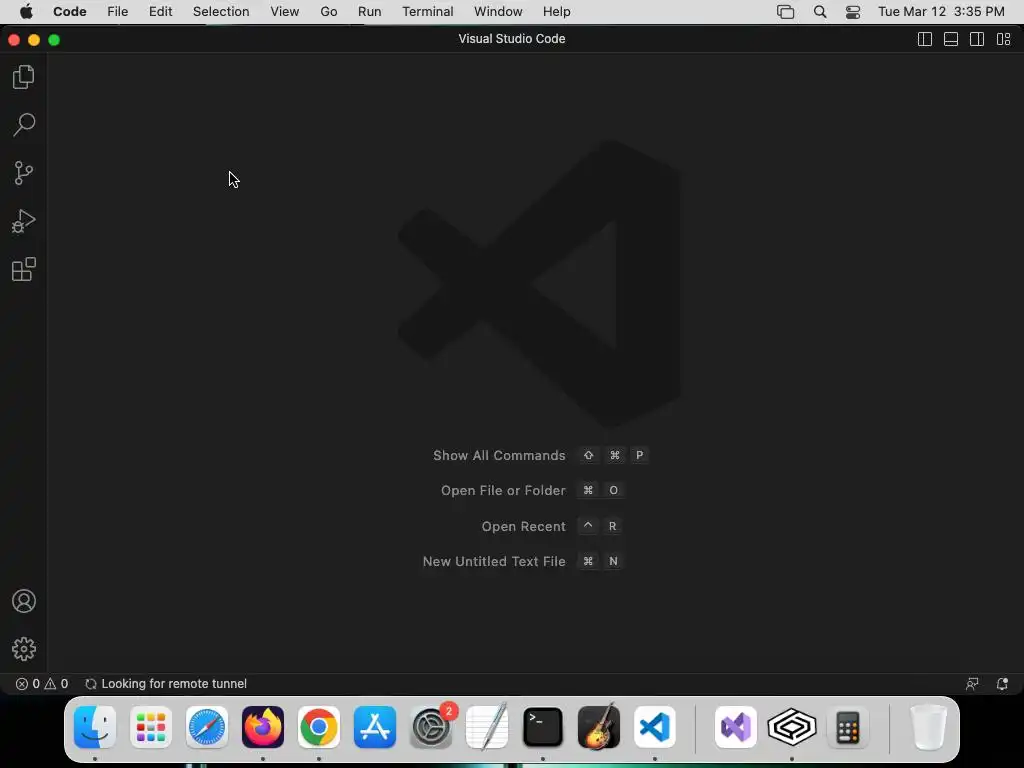Viewport: 1024px width, 768px height.
Task: Open the Extensions view
Action: [24, 269]
